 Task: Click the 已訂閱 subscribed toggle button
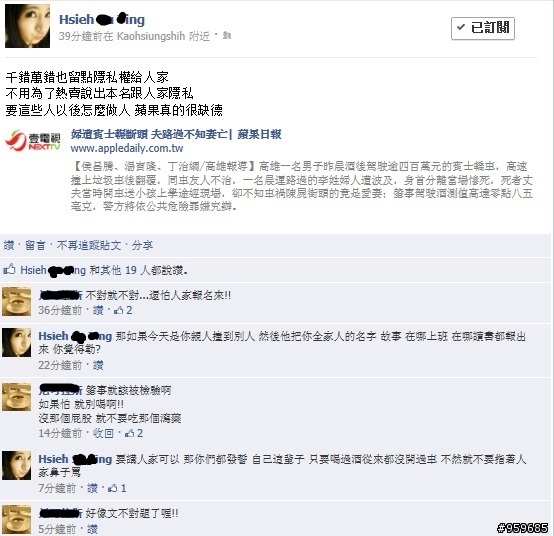(483, 28)
